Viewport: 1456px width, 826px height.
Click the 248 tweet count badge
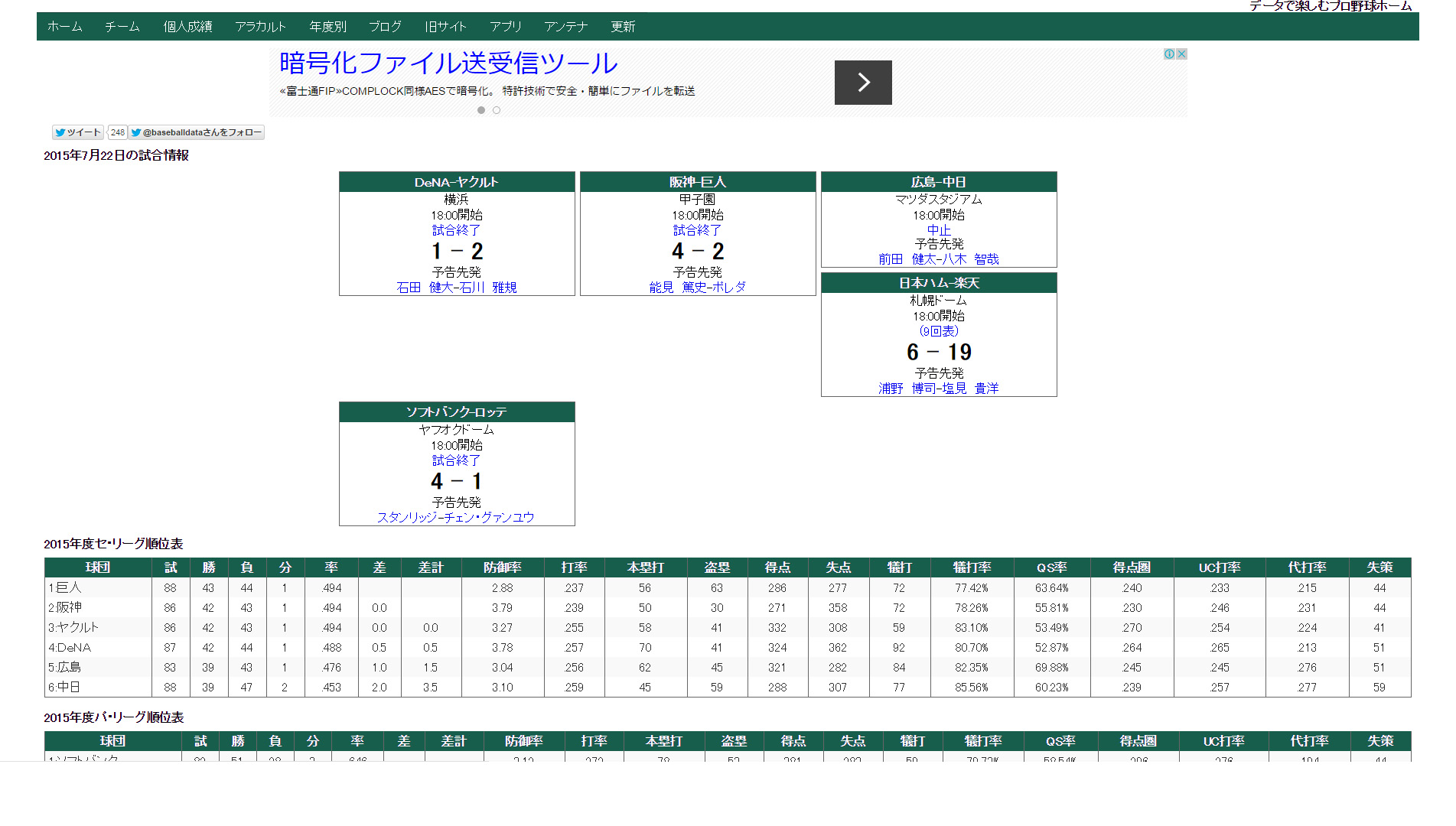117,132
